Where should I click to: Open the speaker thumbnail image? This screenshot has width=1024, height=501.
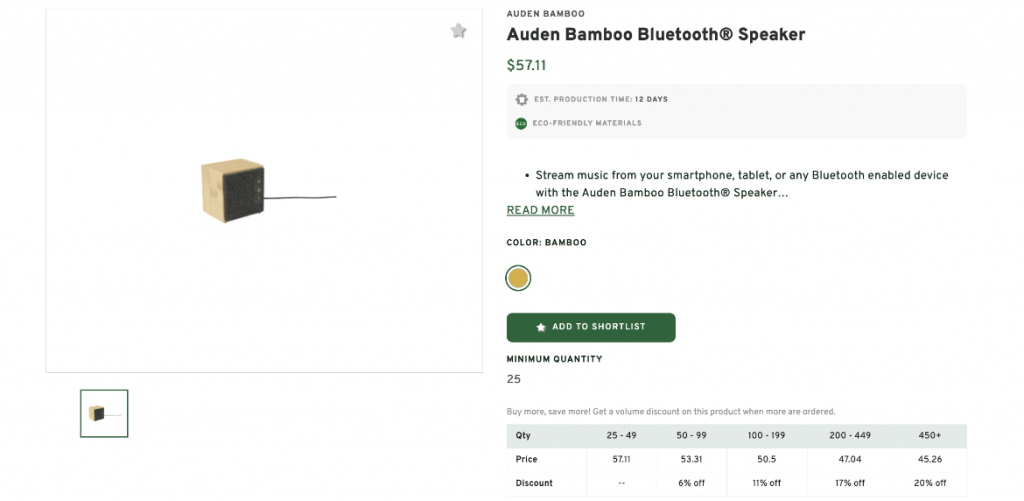(x=104, y=413)
